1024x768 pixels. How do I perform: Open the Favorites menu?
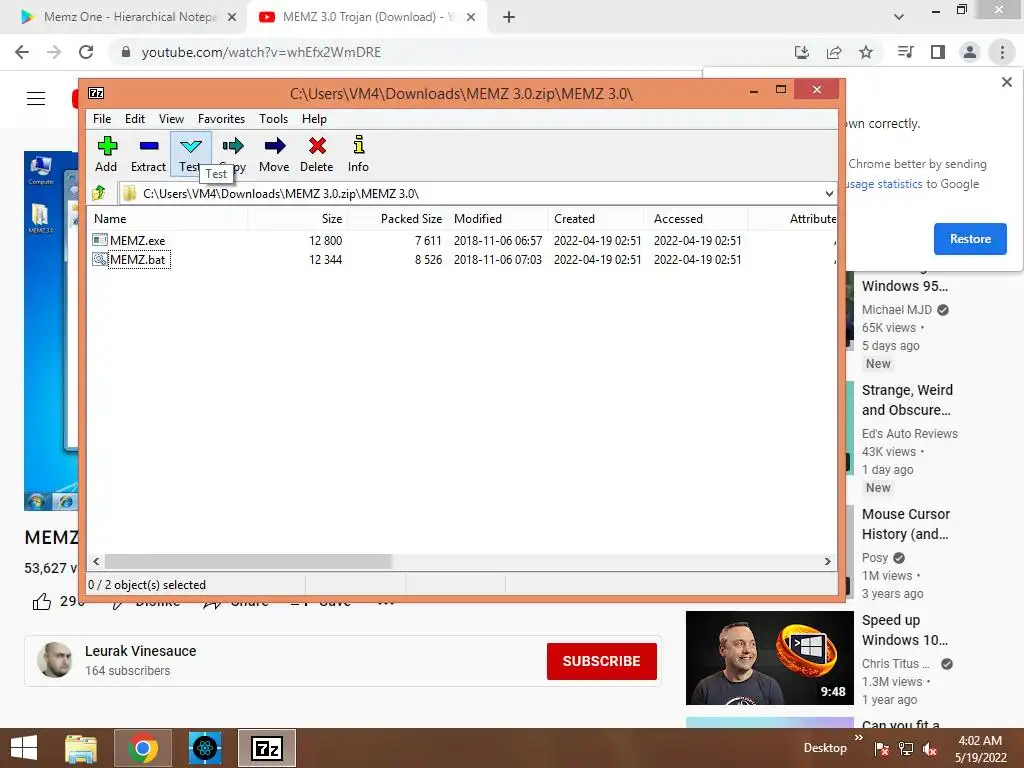click(x=221, y=119)
